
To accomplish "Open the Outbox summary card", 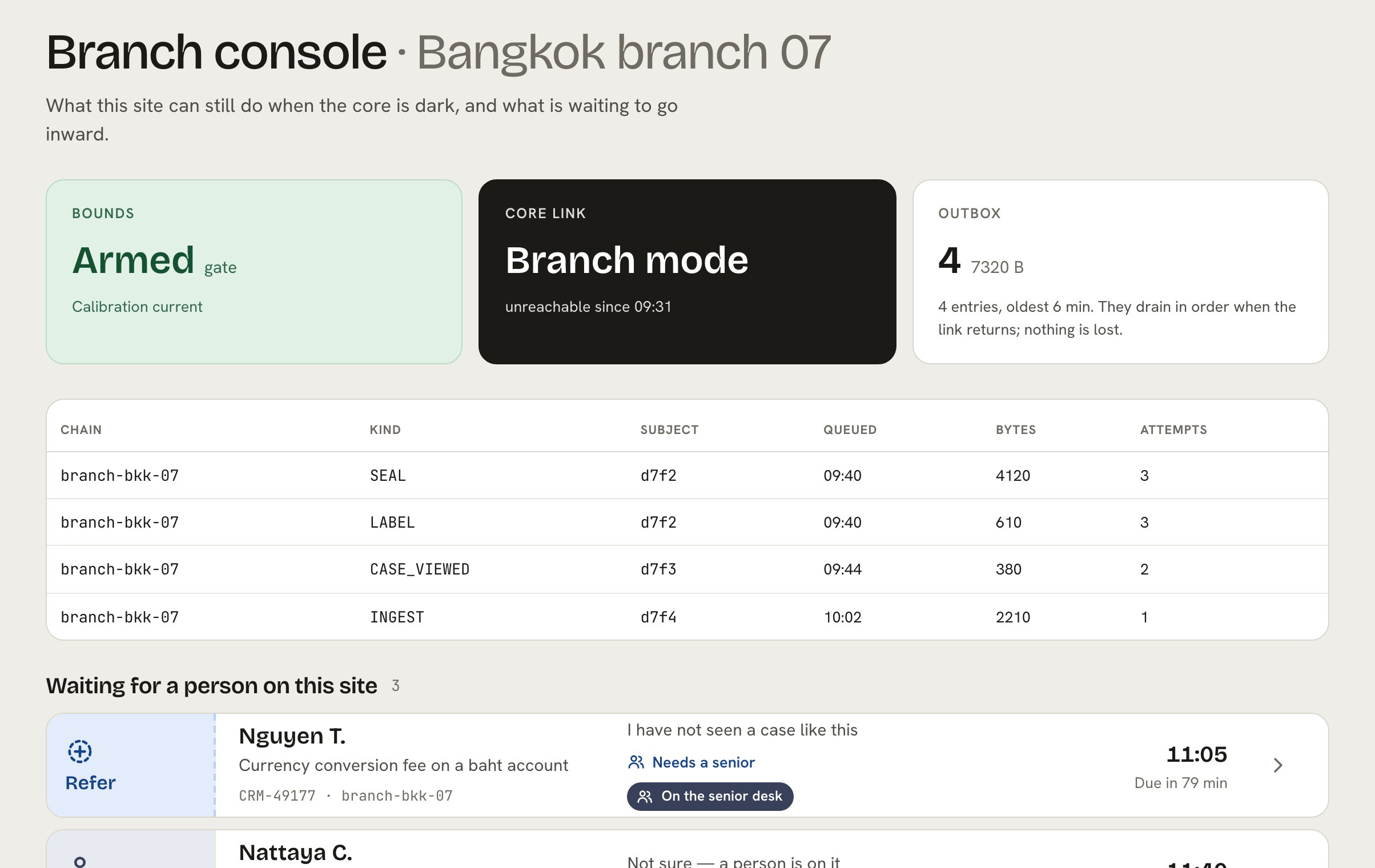I will (x=1120, y=272).
